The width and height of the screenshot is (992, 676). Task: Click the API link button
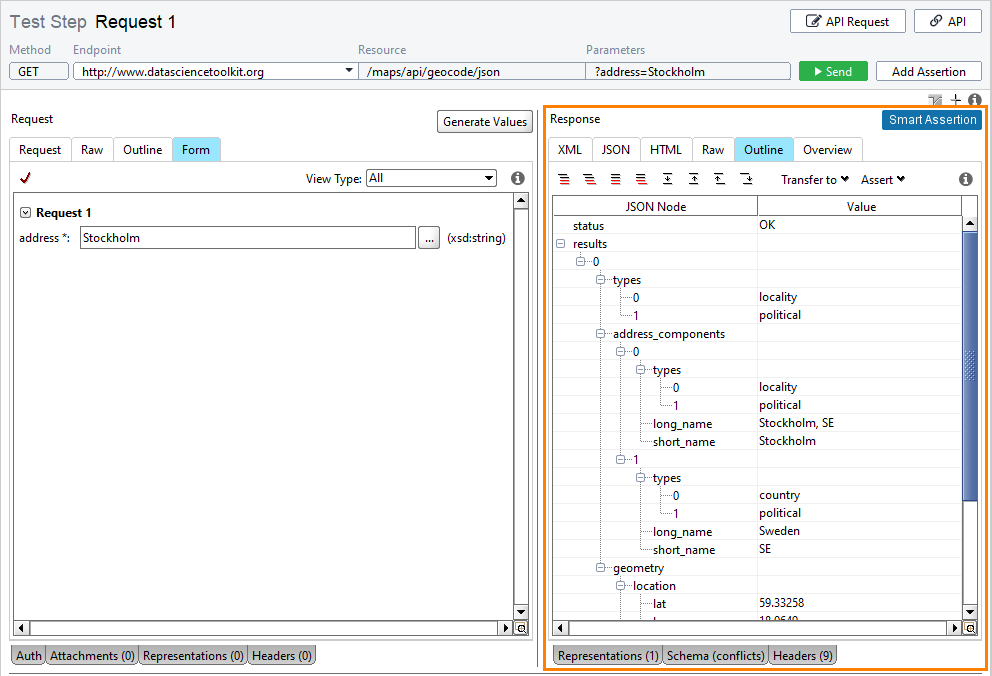947,22
